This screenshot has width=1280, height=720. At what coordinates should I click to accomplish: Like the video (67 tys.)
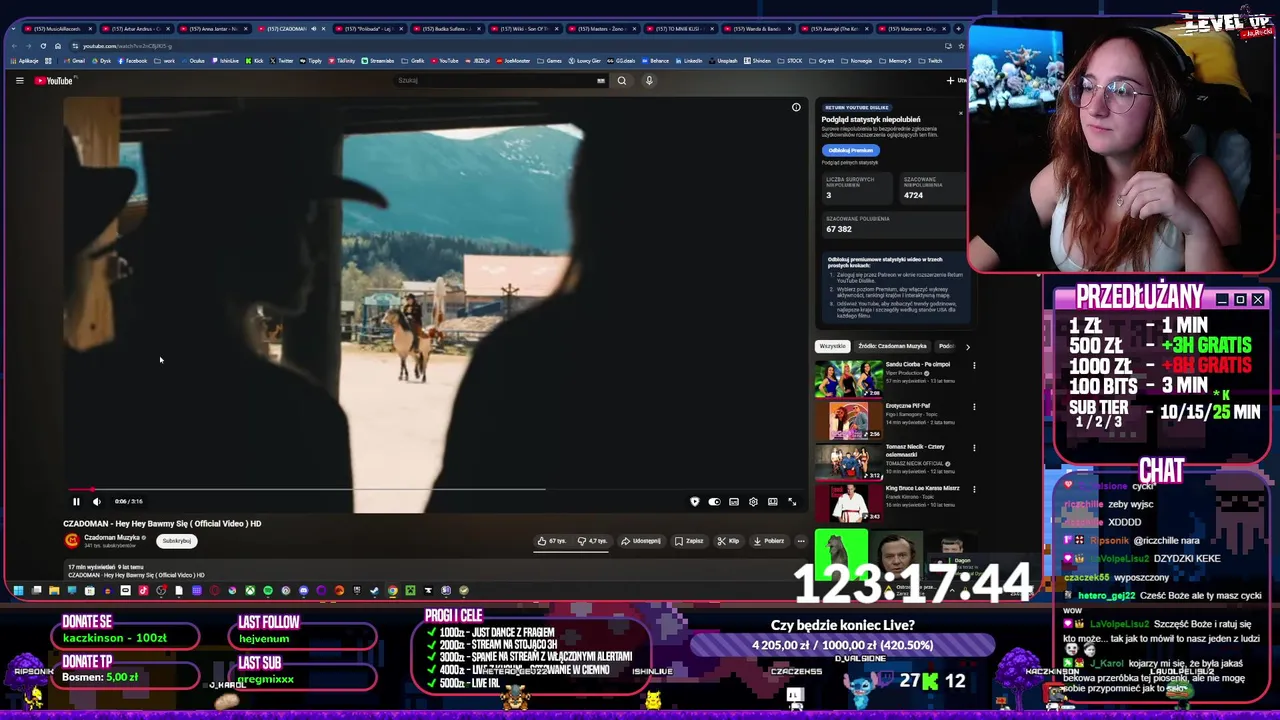pos(552,541)
